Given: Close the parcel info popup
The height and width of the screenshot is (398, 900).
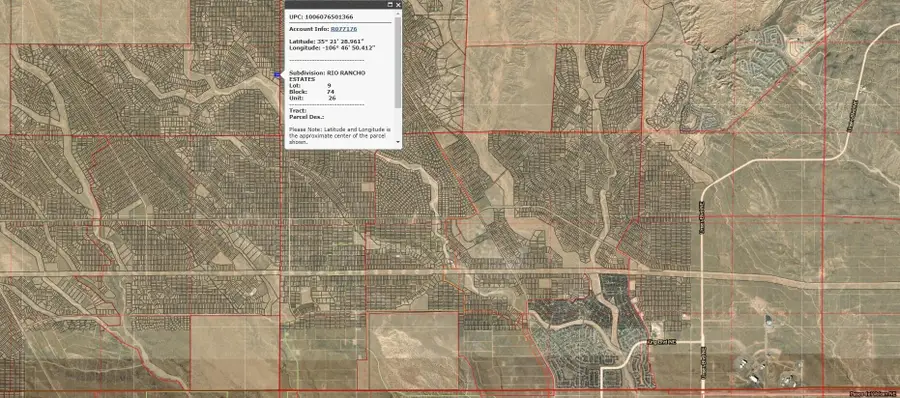Looking at the screenshot, I should [398, 5].
